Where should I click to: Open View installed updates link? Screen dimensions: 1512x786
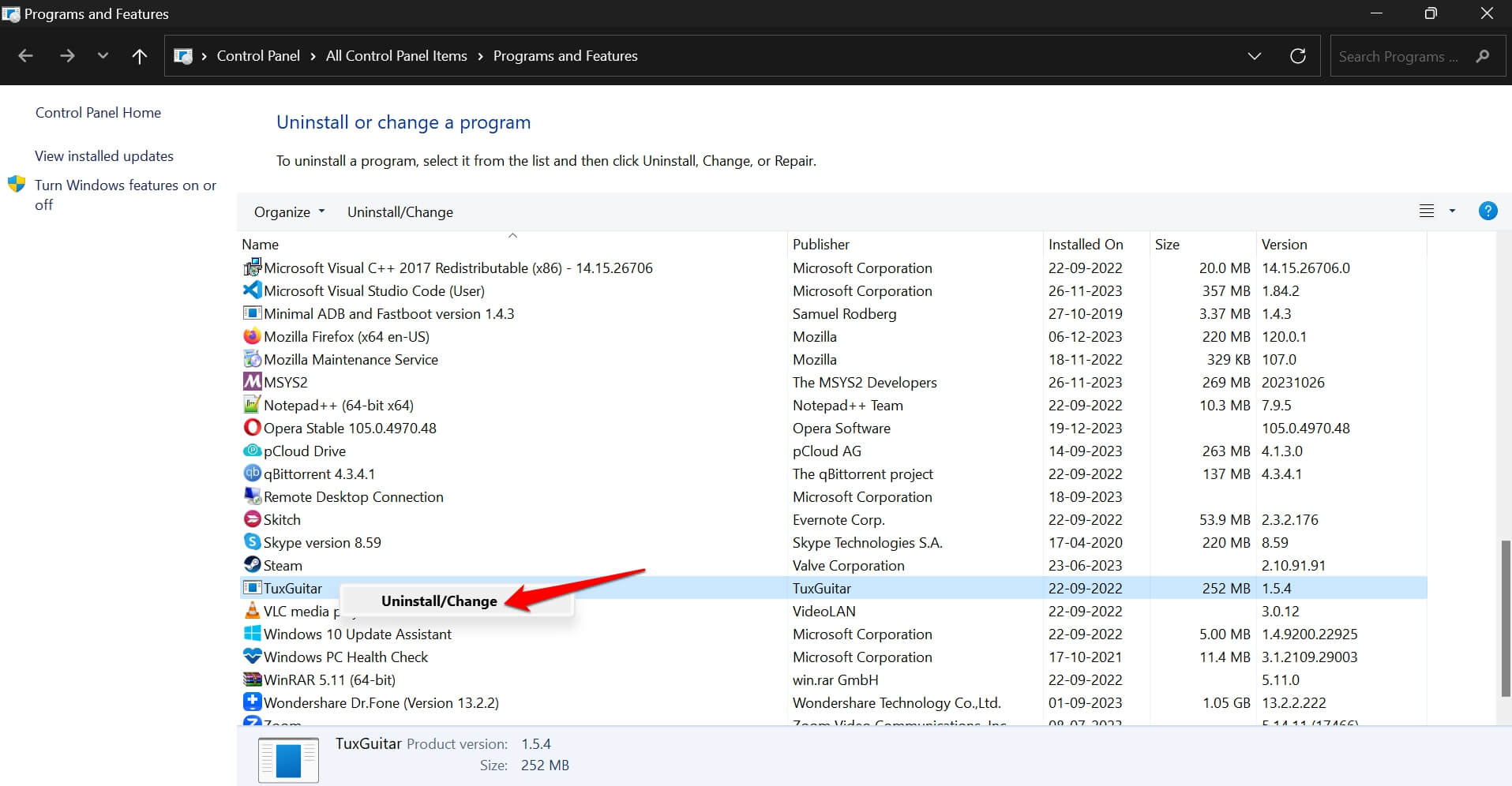(x=104, y=156)
